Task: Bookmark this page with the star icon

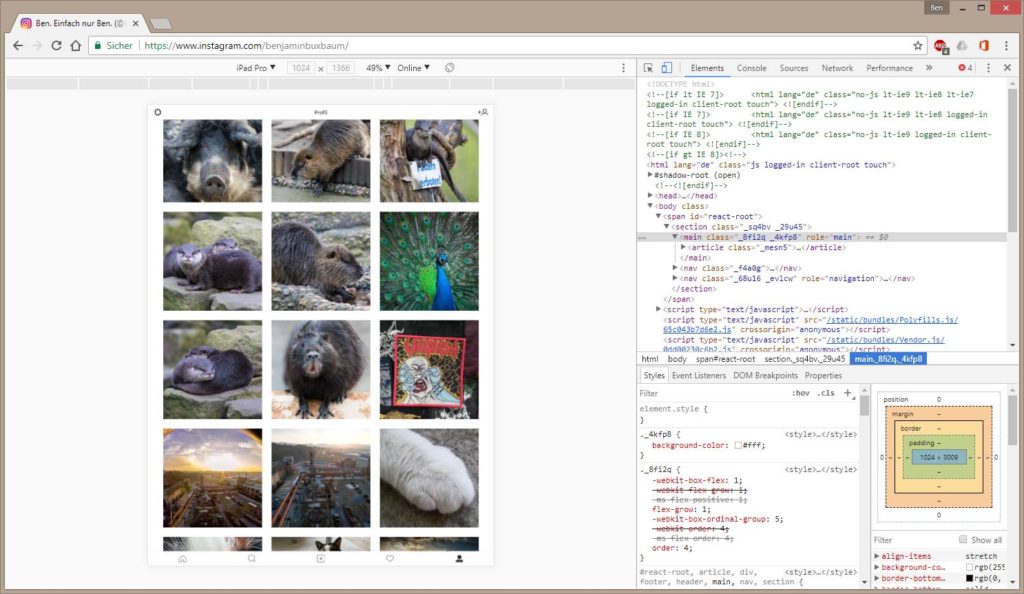Action: (x=918, y=46)
